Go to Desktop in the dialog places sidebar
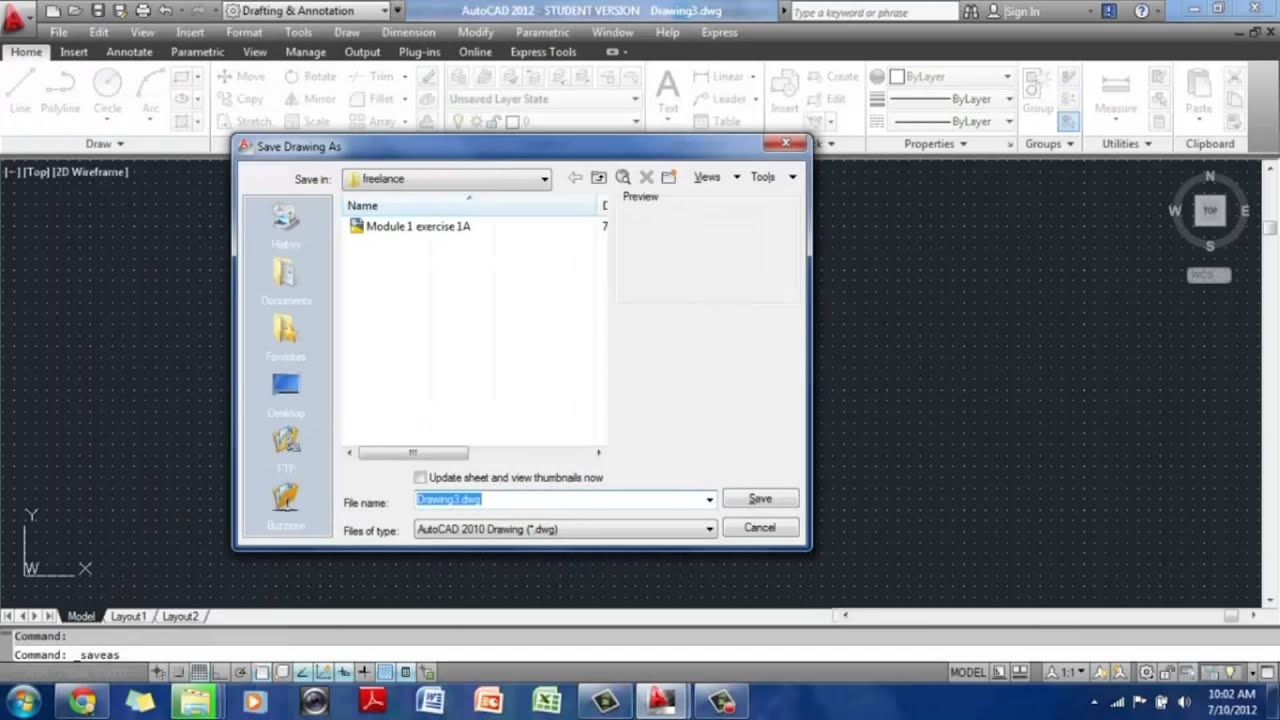 (x=286, y=395)
